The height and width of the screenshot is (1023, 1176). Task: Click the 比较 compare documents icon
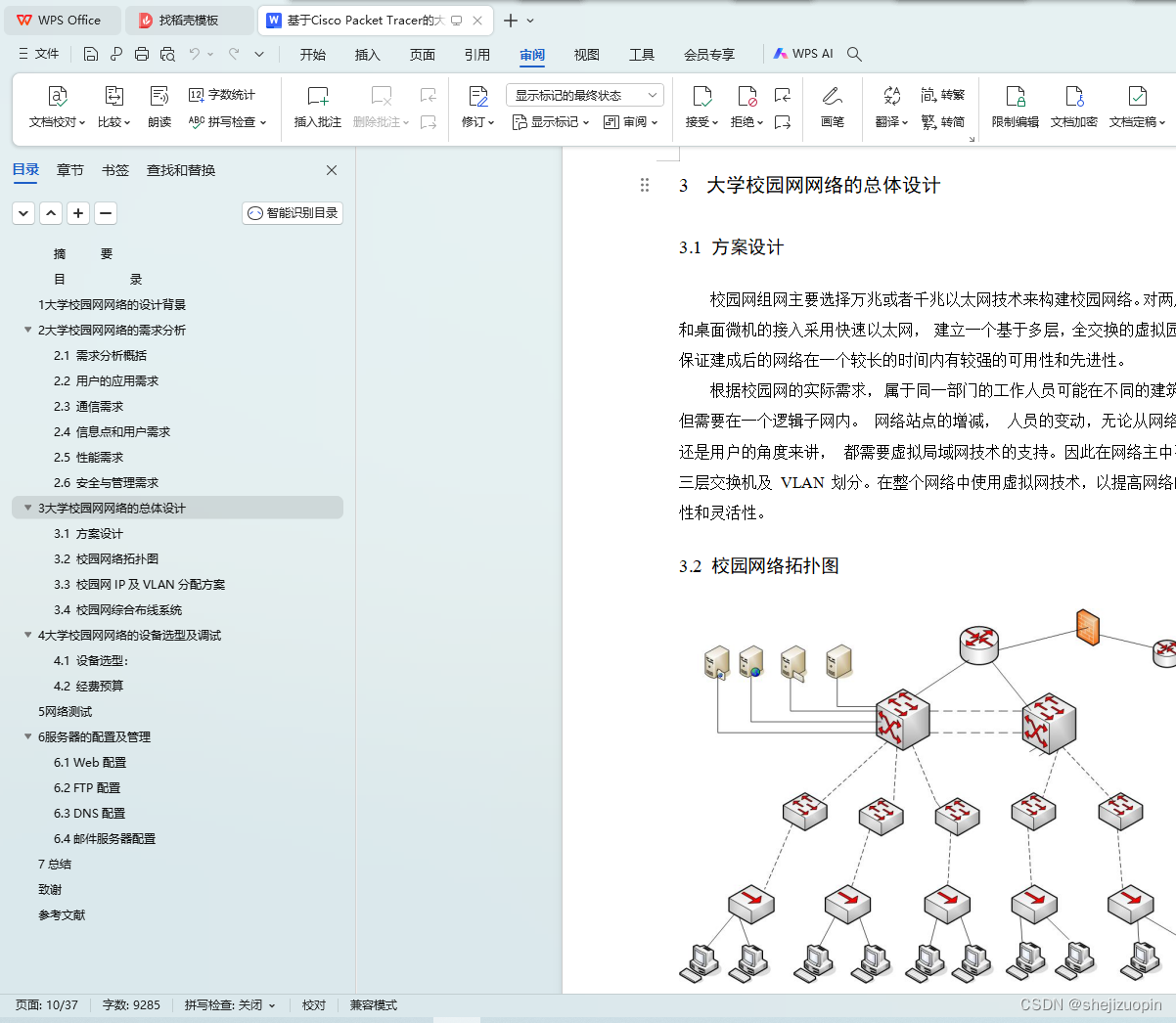114,96
